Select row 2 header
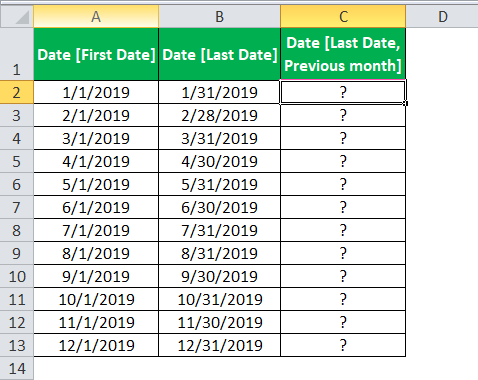 click(x=17, y=92)
